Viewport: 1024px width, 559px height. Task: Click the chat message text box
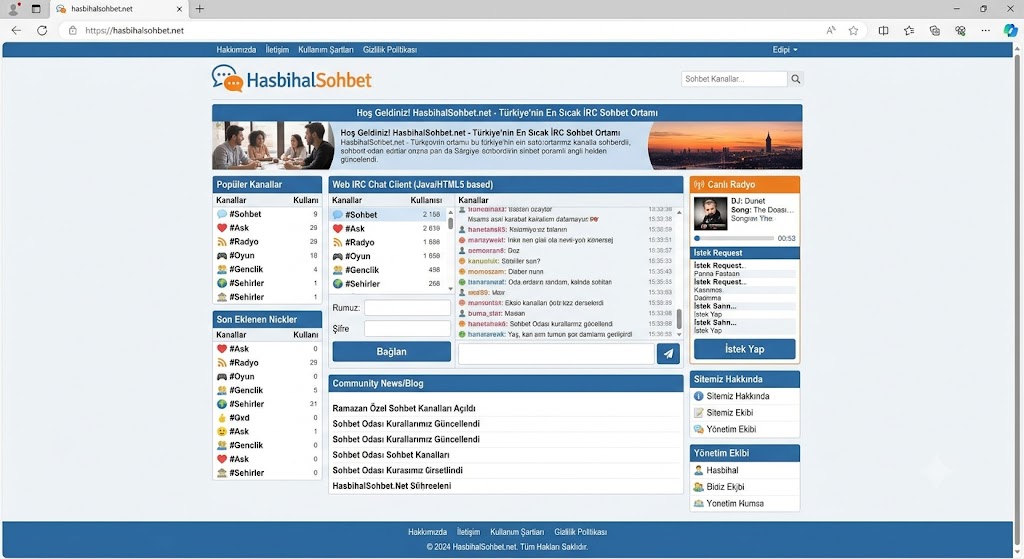556,353
